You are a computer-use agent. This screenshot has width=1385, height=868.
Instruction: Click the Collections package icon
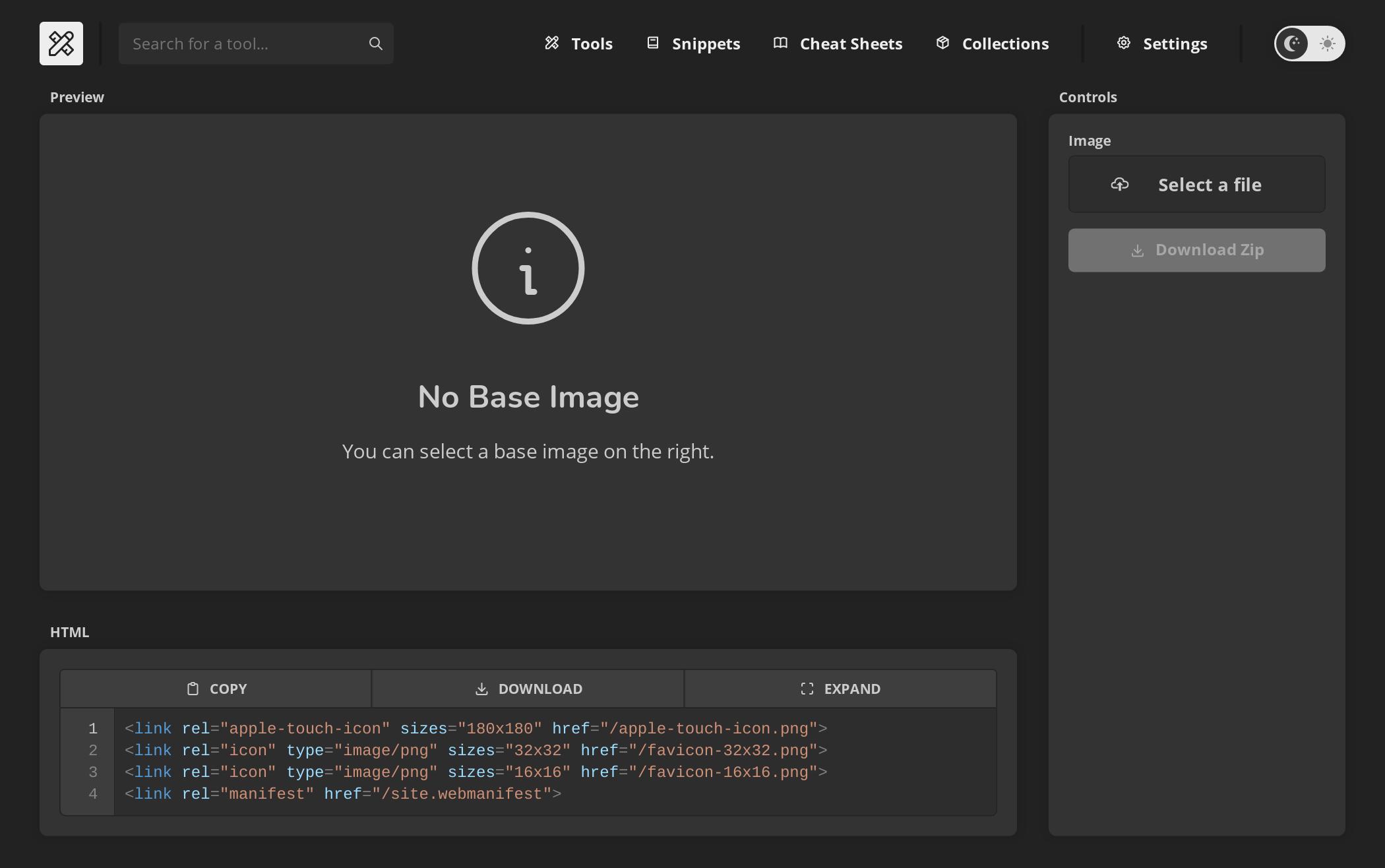point(942,42)
